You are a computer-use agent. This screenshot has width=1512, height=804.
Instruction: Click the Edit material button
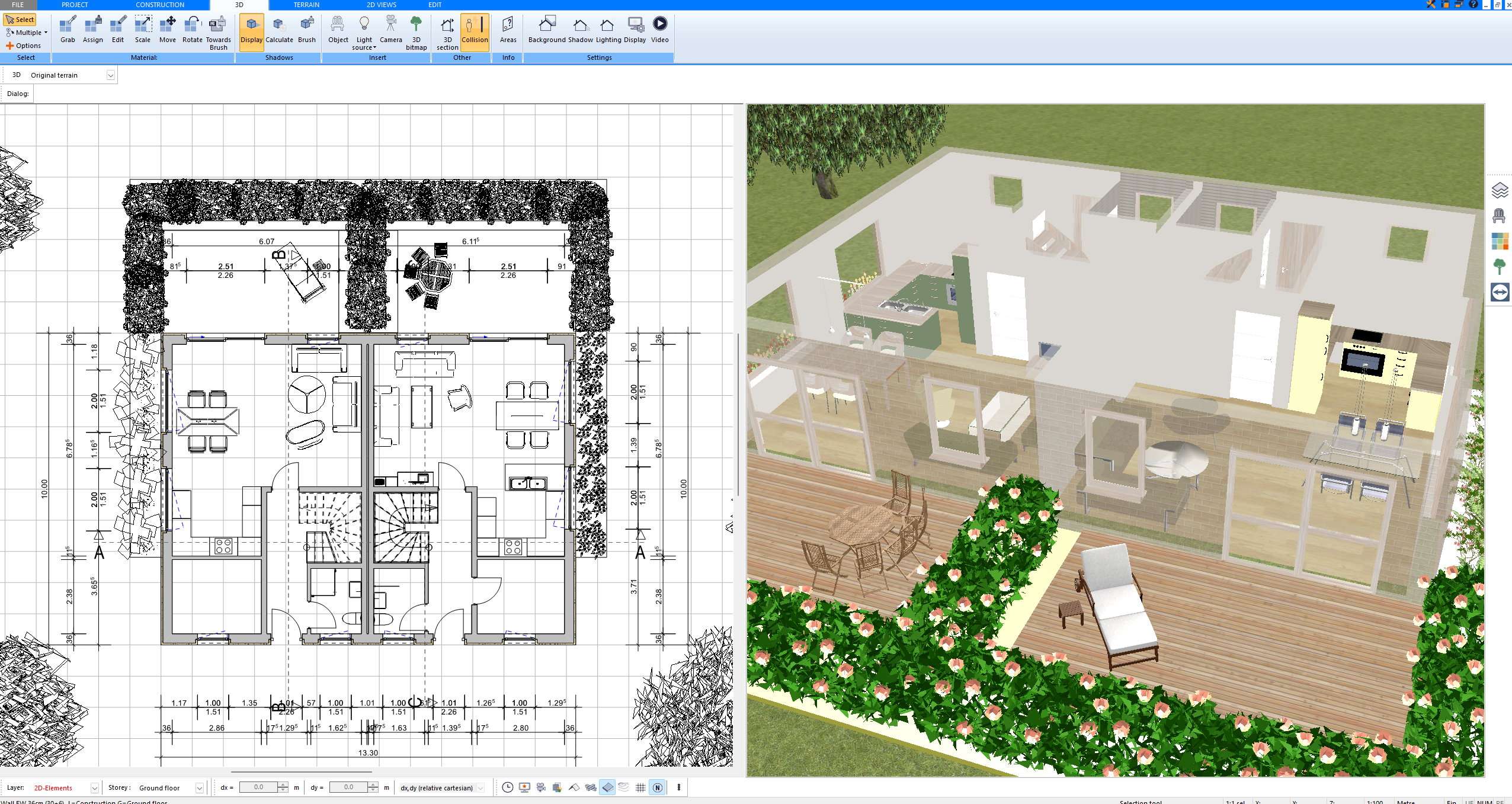pos(118,30)
